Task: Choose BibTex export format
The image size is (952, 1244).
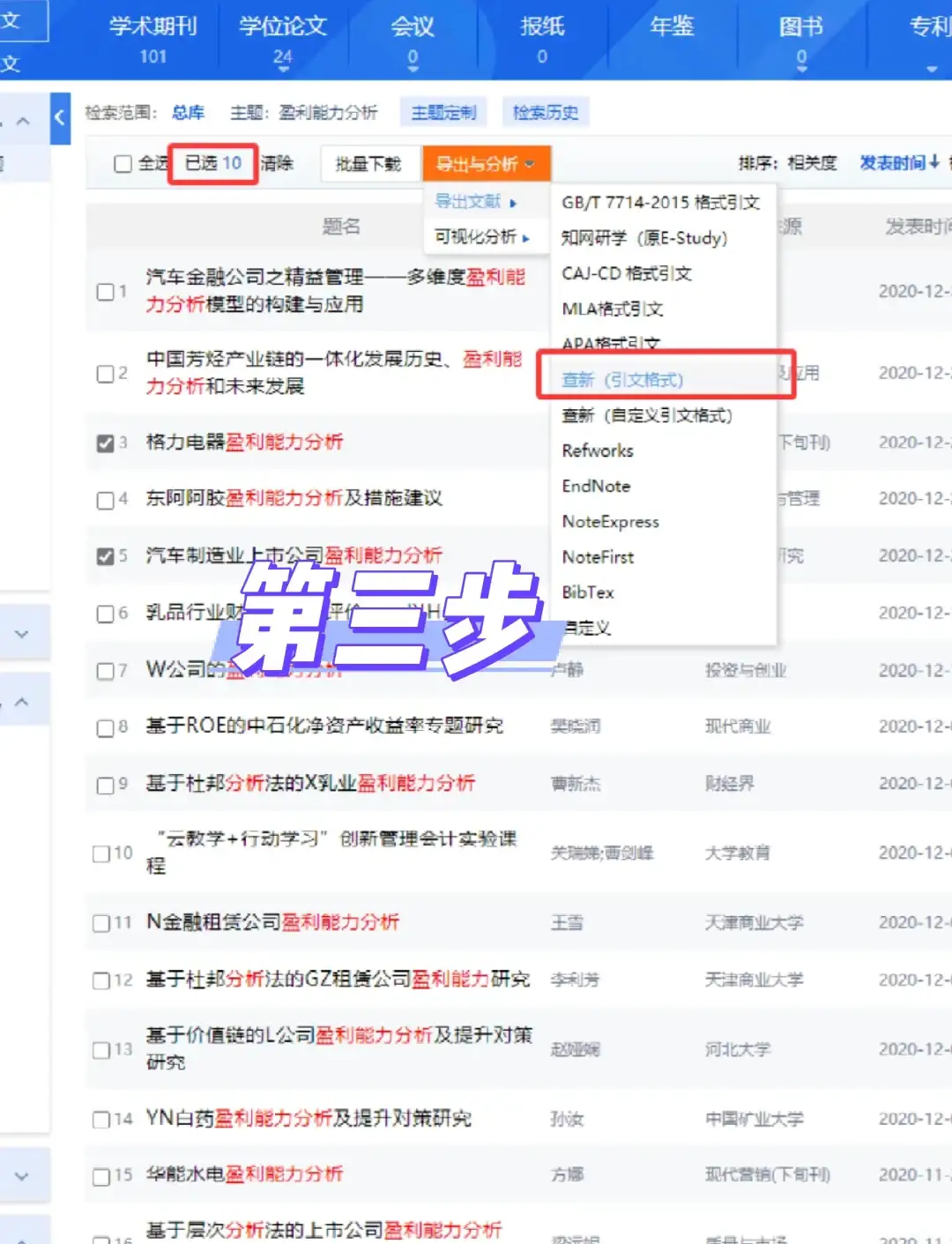Action: coord(588,592)
